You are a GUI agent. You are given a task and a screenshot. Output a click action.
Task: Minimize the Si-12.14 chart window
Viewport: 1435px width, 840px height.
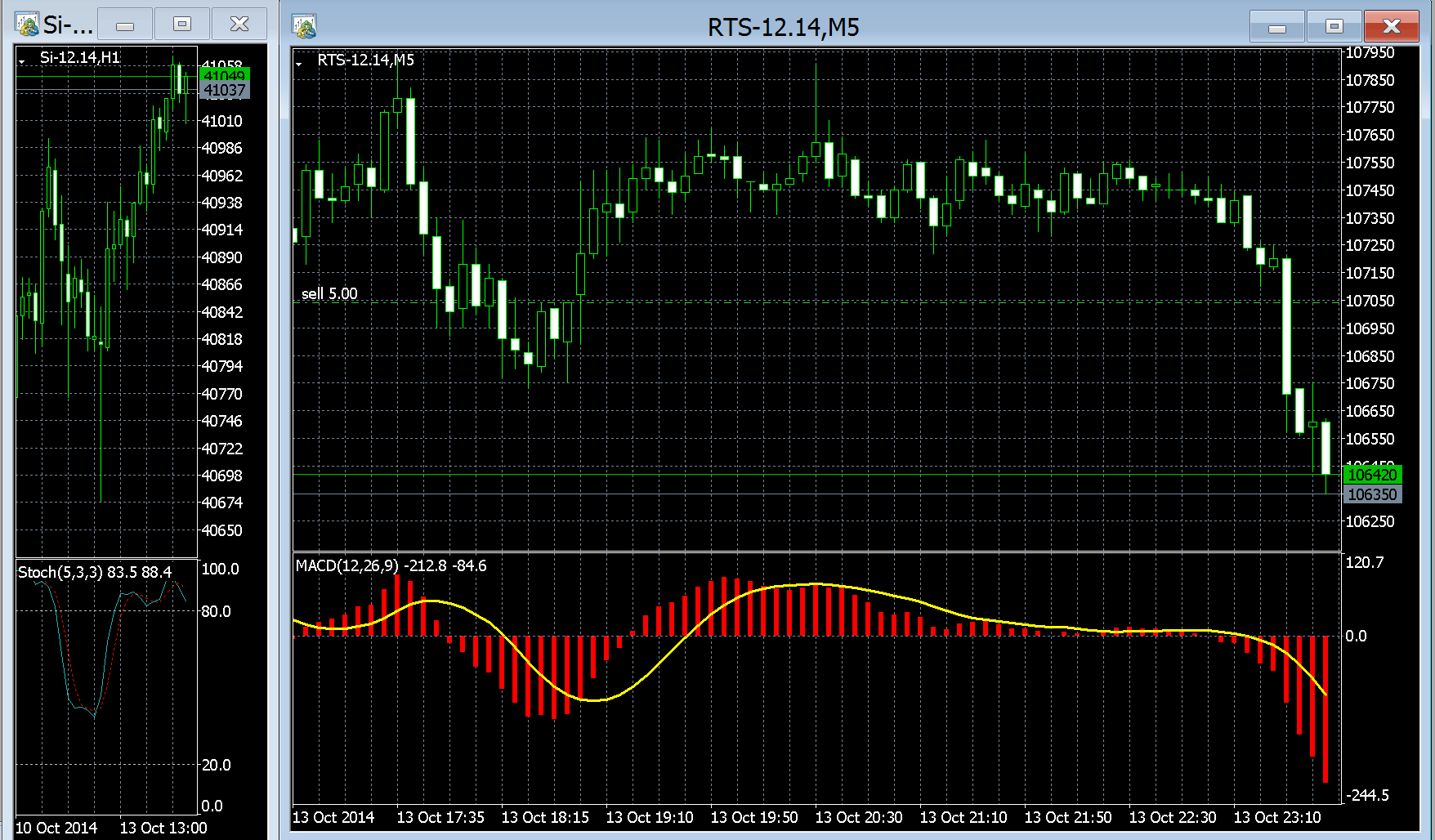coord(125,25)
